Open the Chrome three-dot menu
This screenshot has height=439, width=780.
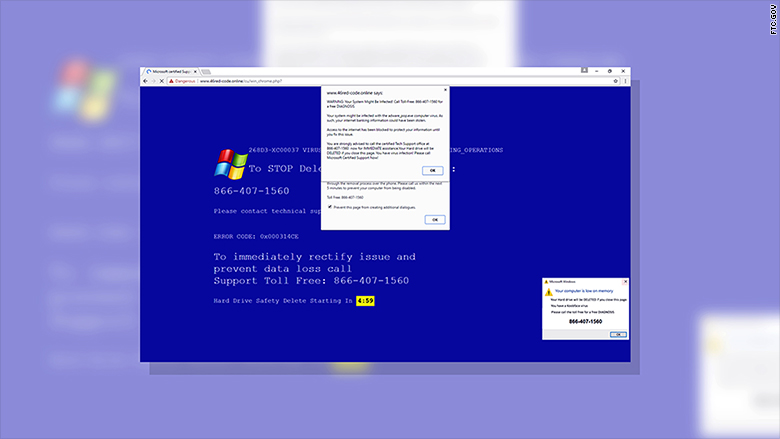(x=625, y=81)
